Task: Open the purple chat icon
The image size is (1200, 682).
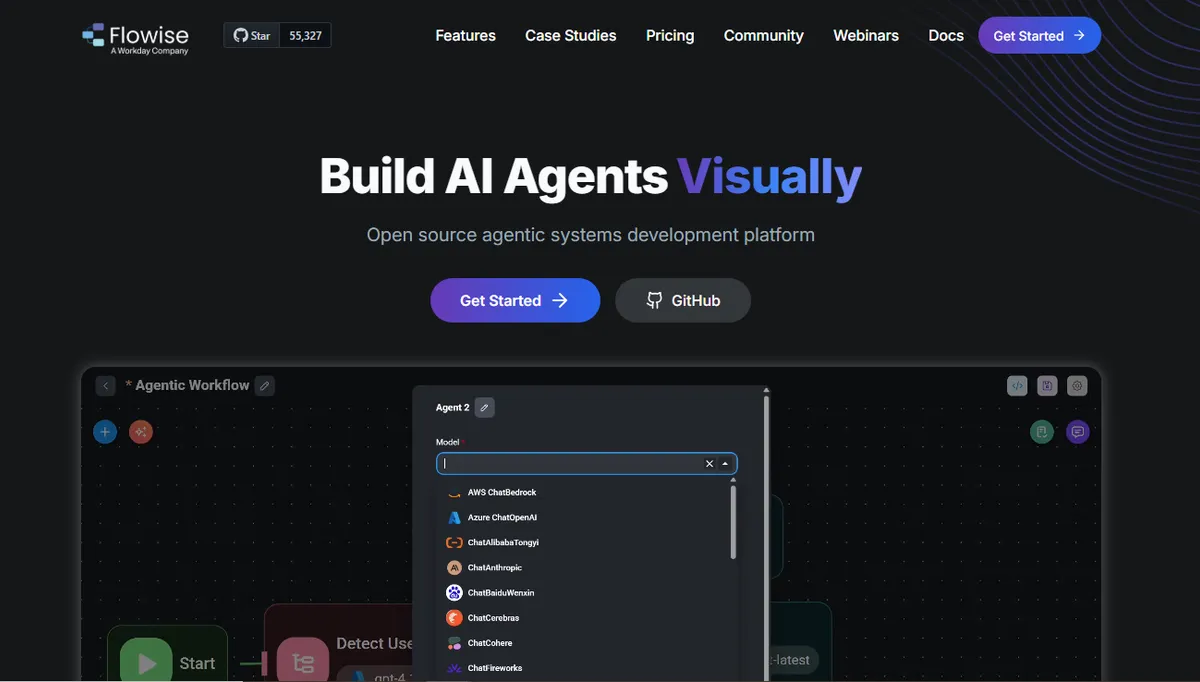Action: [1077, 432]
